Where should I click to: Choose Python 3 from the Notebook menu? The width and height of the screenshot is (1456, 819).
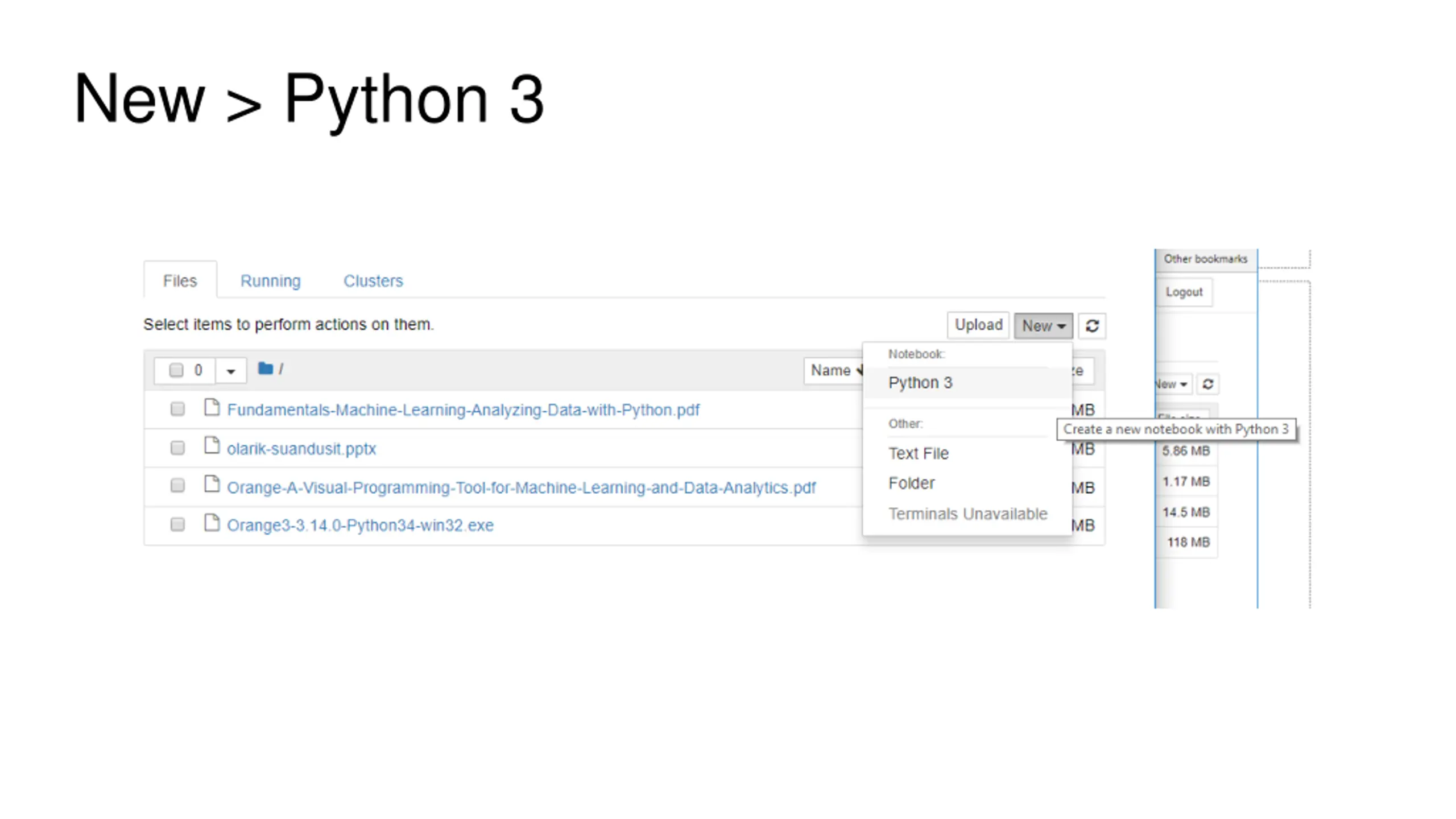point(920,383)
